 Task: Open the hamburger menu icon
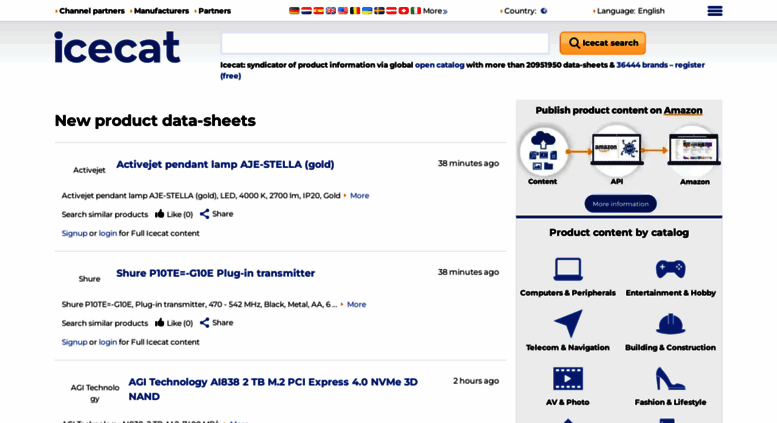(x=715, y=11)
